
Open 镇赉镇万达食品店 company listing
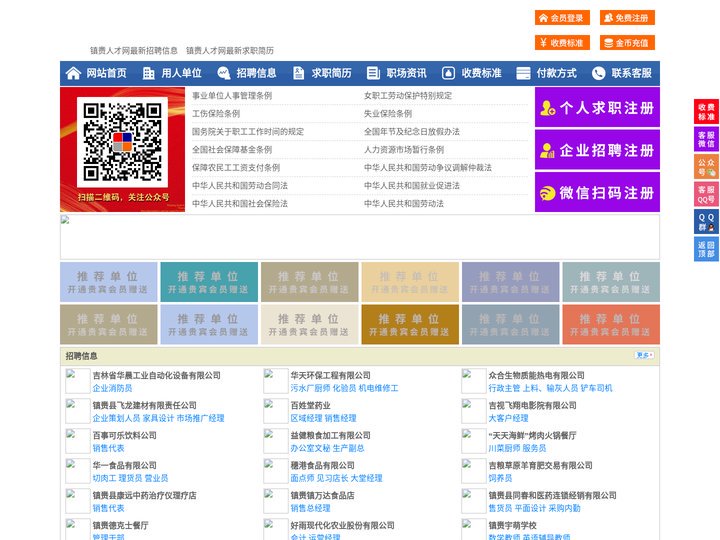[322, 495]
